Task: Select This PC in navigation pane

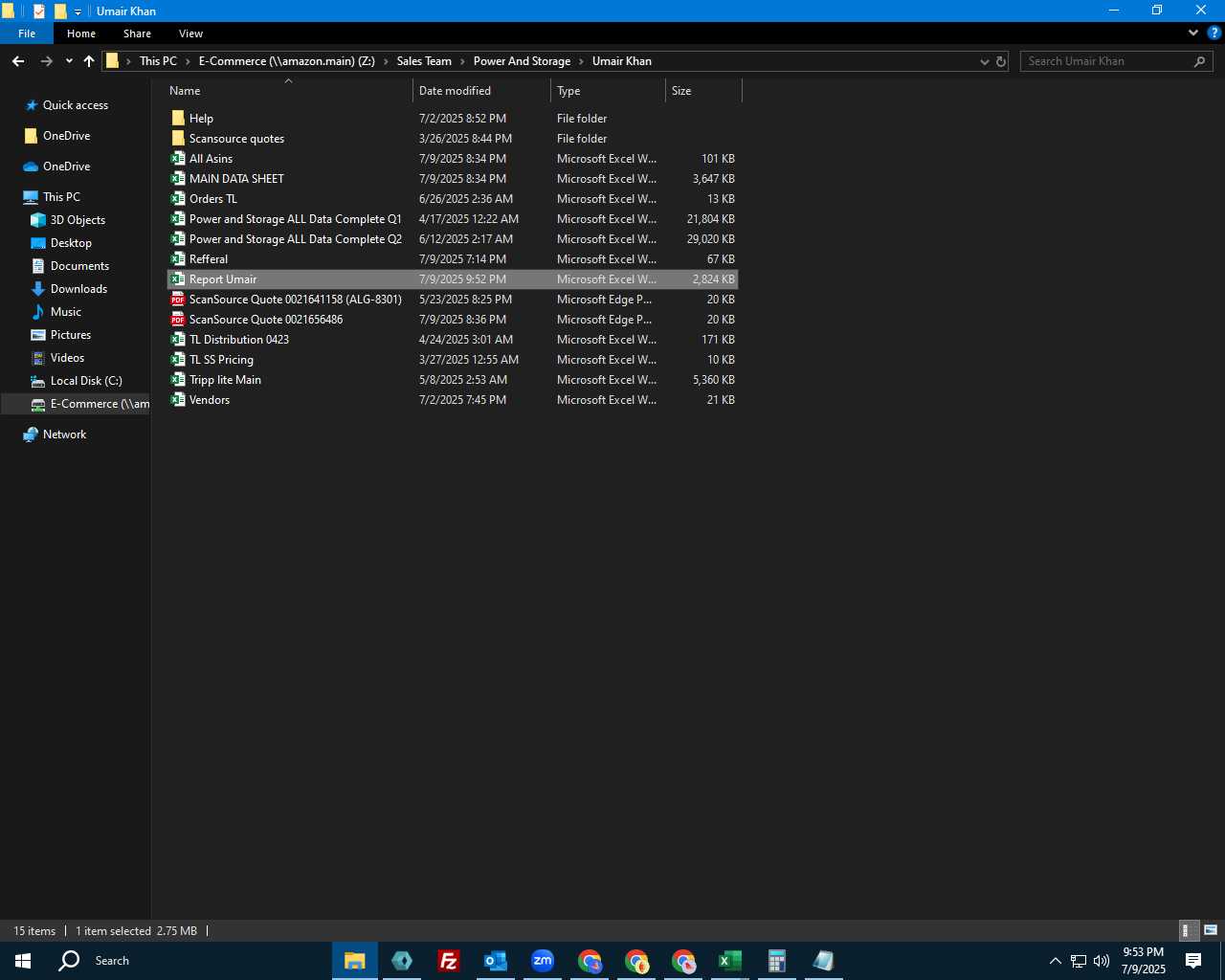Action: pyautogui.click(x=61, y=197)
